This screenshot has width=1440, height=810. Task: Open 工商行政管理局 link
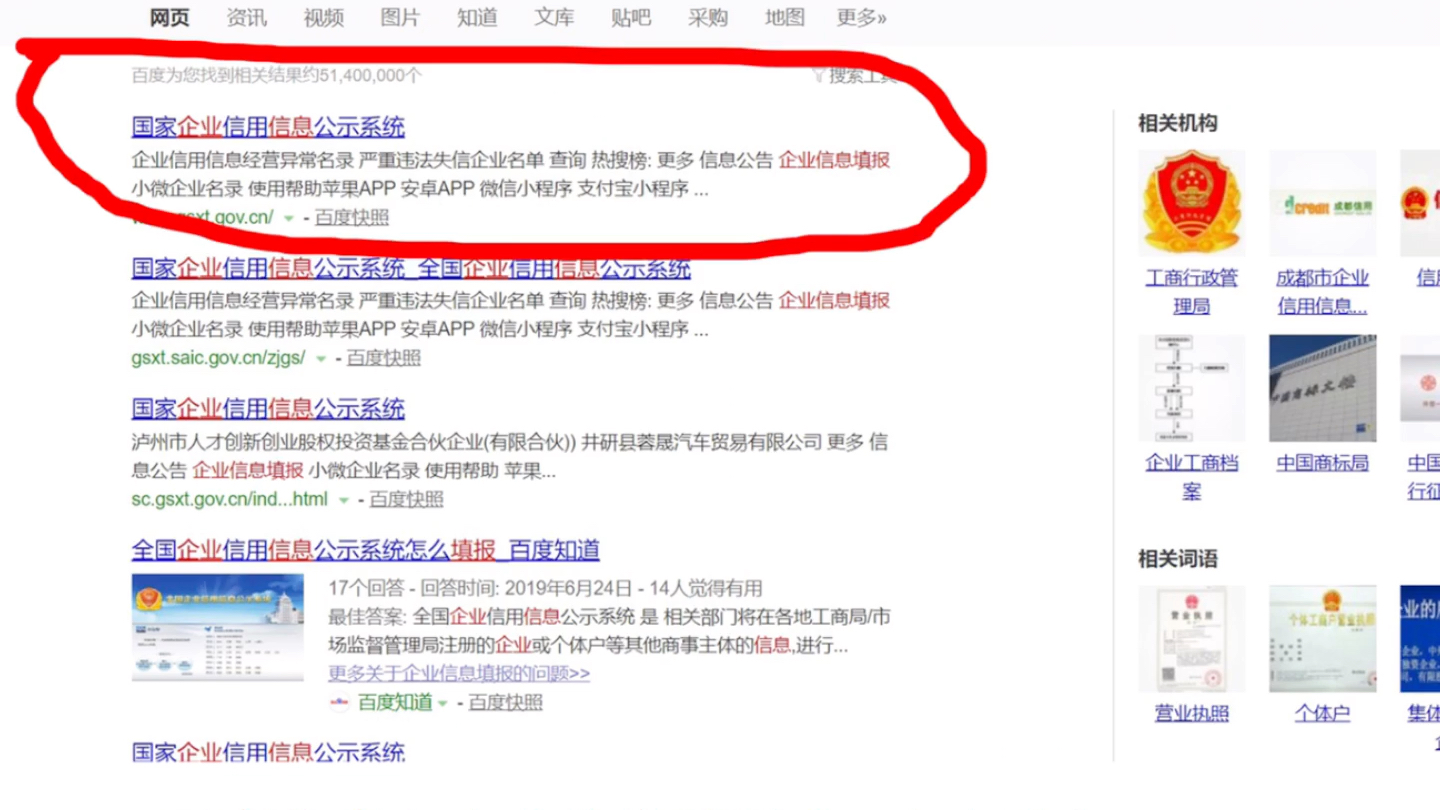[1192, 291]
